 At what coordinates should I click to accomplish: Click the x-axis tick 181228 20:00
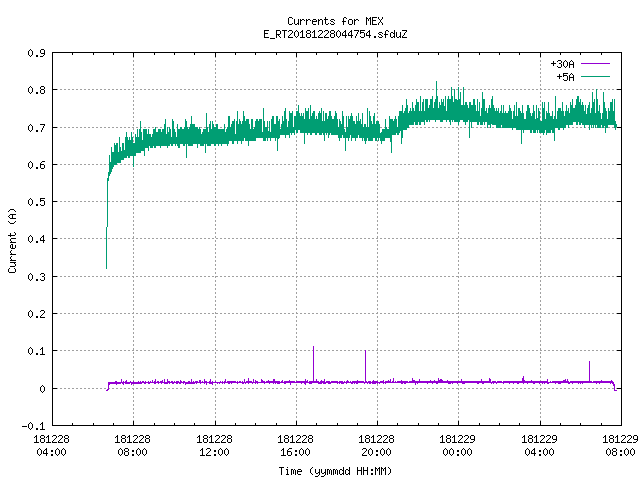376,445
